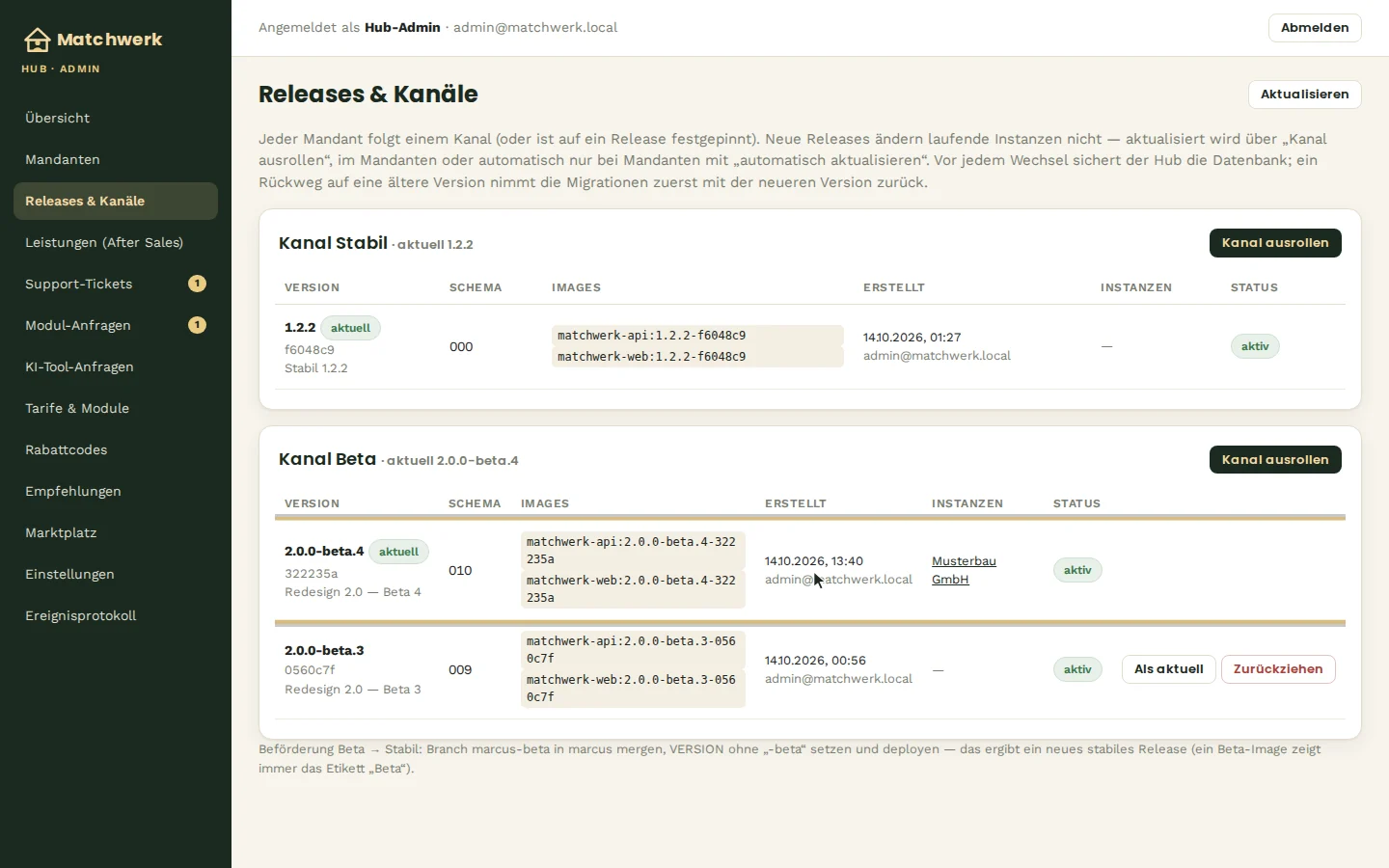Select image matchwerk-api:1.2.2-f6048c9
This screenshot has width=1389, height=868.
tap(697, 336)
